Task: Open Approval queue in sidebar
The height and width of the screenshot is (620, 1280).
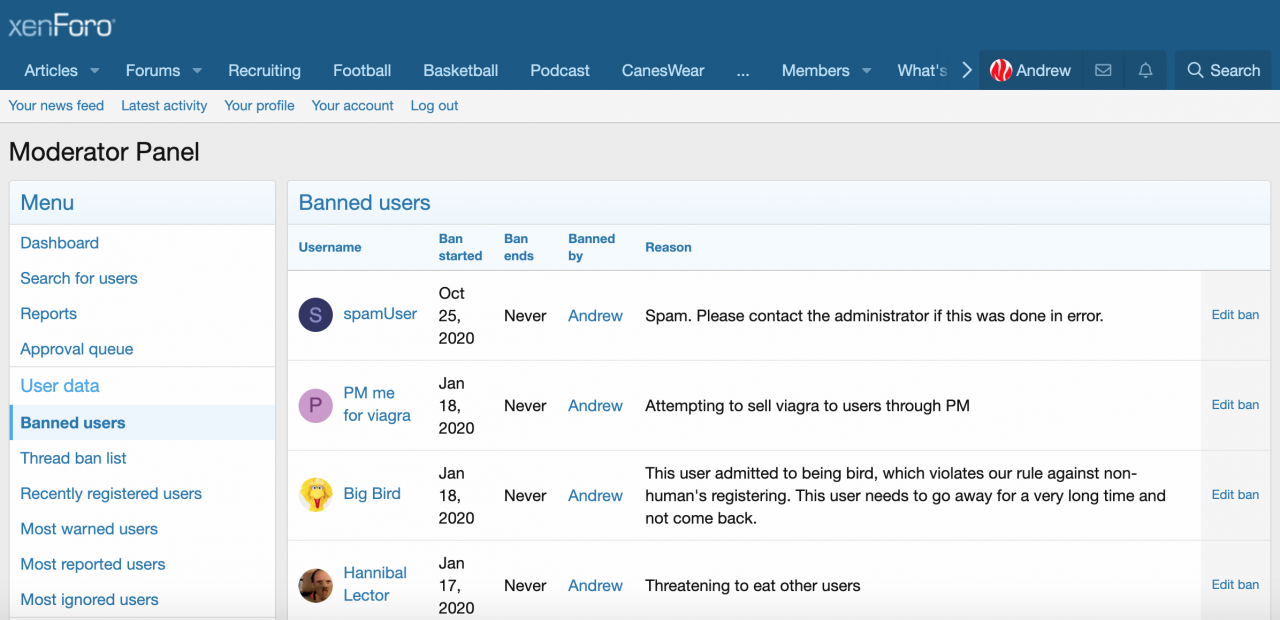Action: [77, 349]
